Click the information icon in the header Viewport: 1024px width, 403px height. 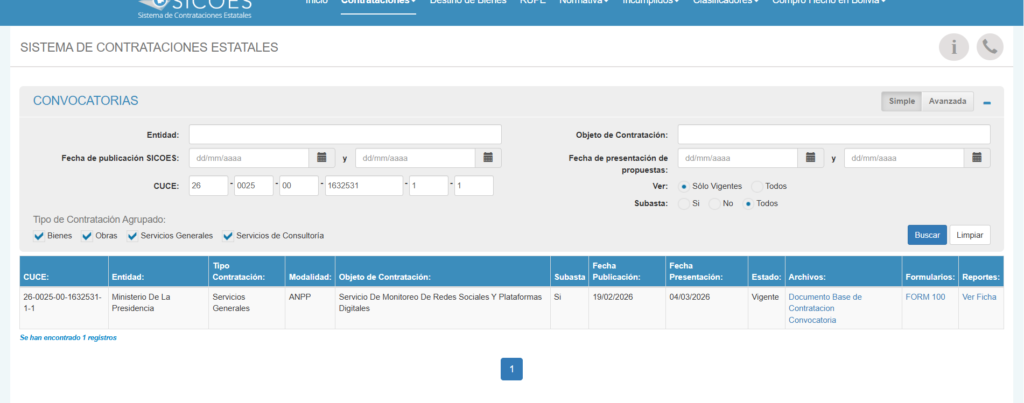point(953,47)
